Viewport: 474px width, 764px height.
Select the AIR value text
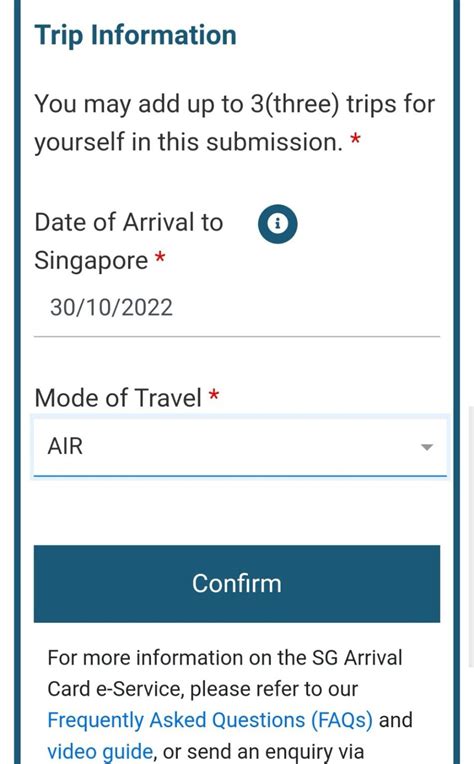point(65,446)
